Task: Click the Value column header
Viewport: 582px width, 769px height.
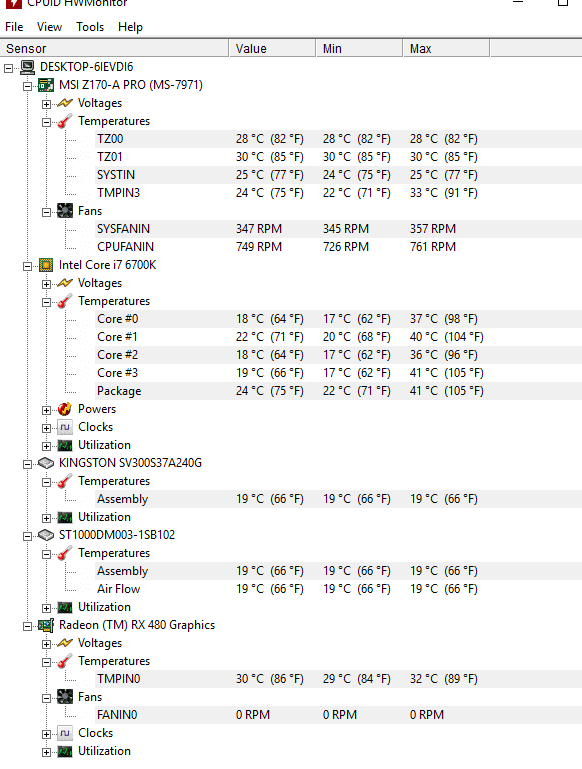Action: (272, 49)
